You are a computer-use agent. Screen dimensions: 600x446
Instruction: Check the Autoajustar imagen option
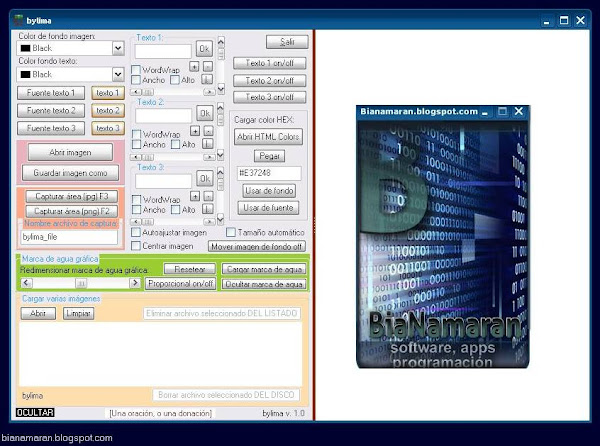pos(136,232)
